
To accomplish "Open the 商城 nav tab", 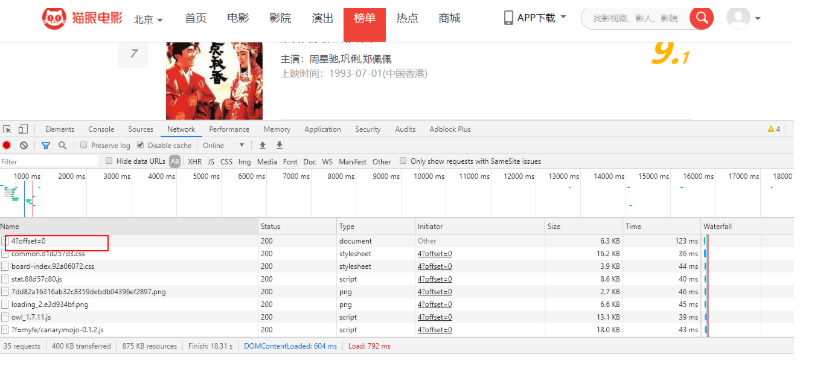I will 449,19.
